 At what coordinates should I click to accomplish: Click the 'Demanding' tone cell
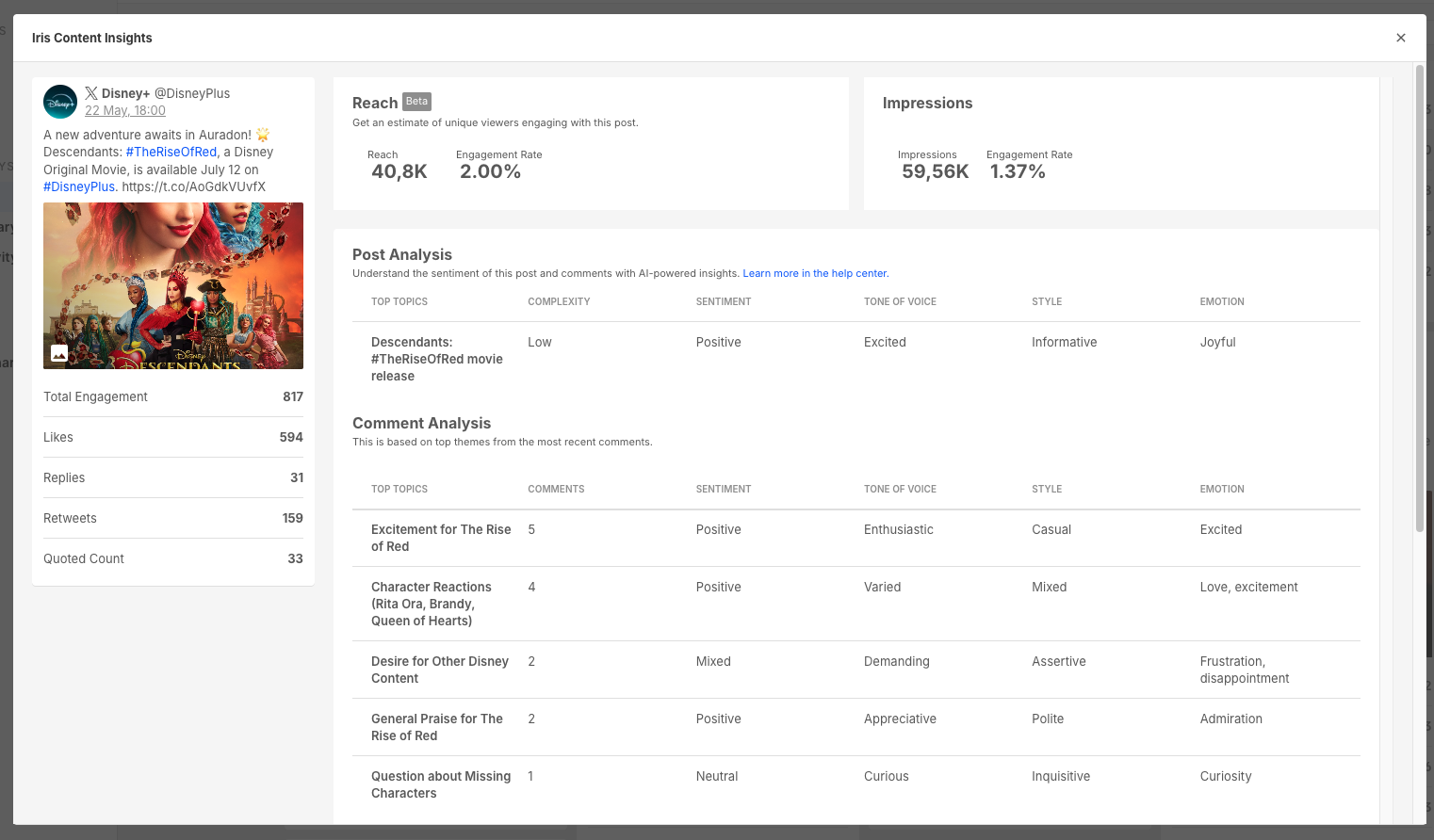[897, 661]
